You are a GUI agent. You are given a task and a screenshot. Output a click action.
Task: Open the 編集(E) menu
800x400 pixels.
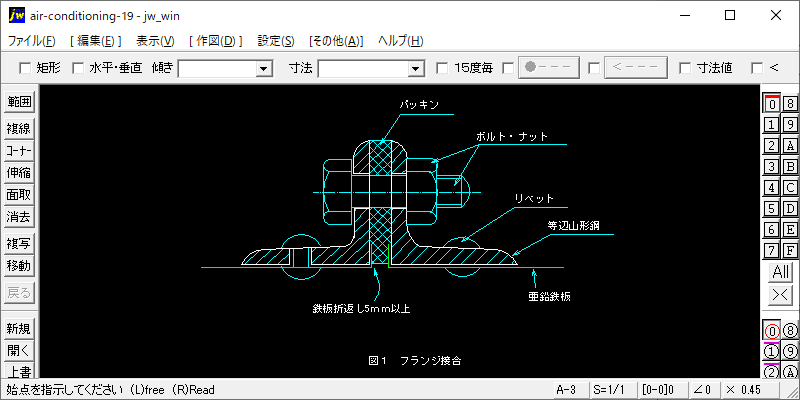click(x=96, y=41)
